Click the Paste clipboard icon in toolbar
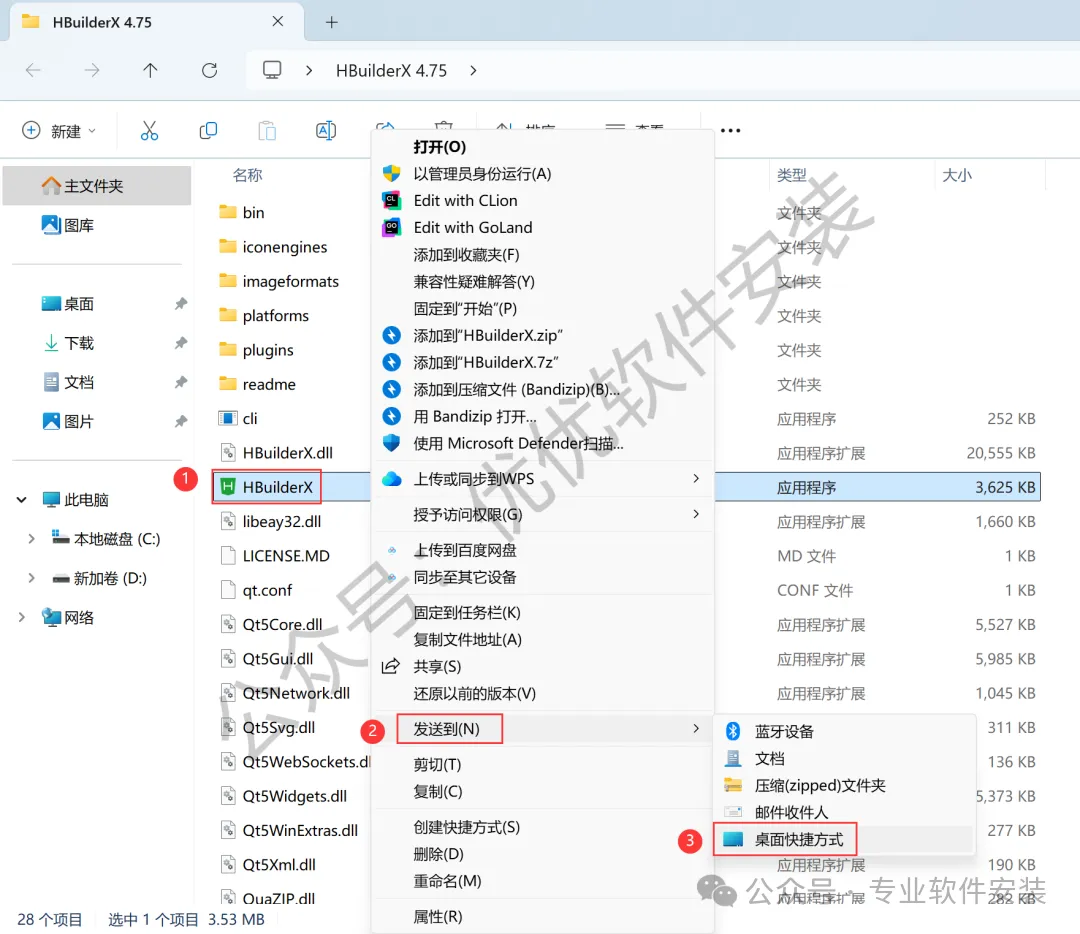The height and width of the screenshot is (934, 1080). coord(267,131)
